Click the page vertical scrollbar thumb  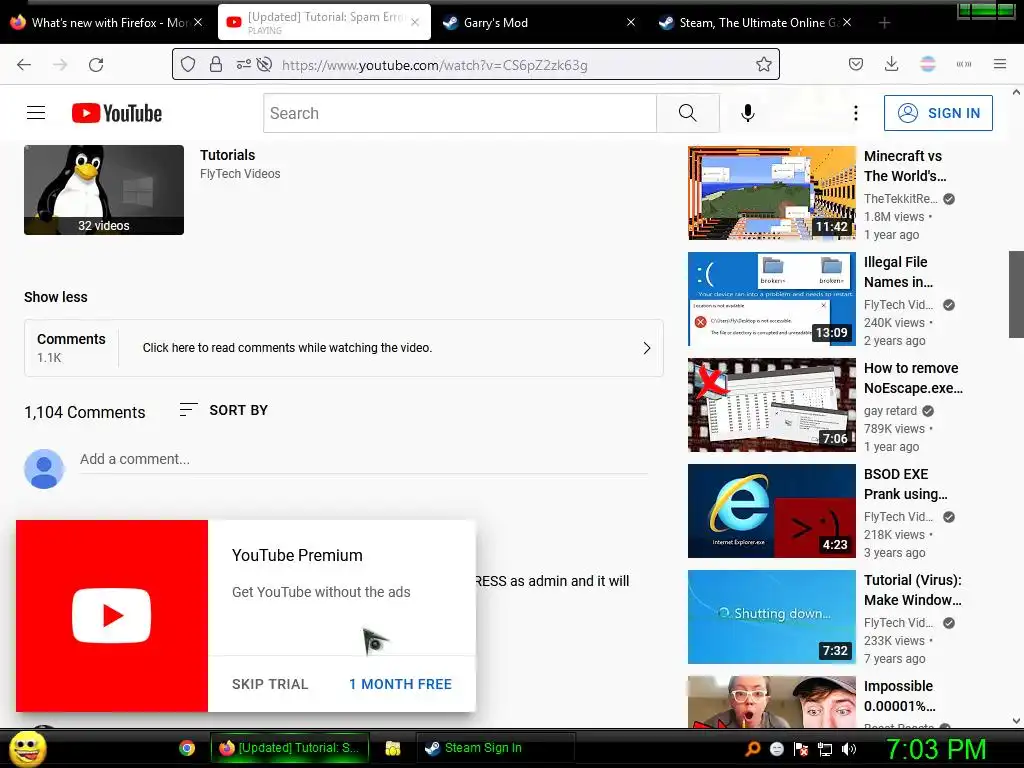coord(1016,294)
